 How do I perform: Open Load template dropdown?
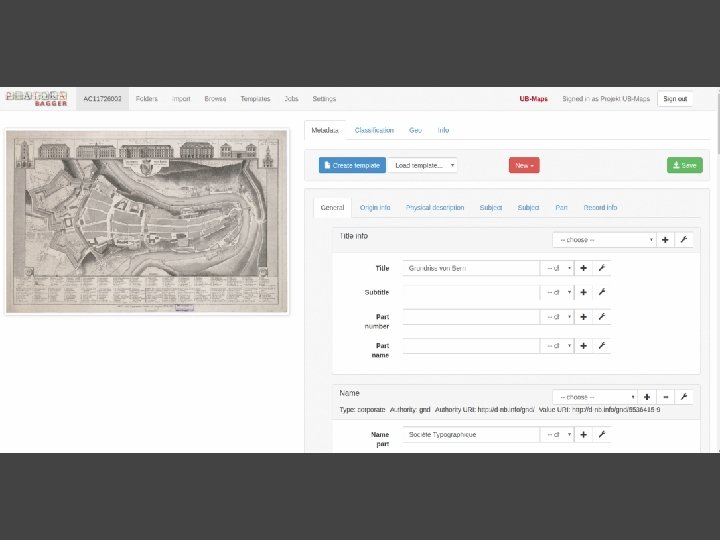(x=422, y=165)
